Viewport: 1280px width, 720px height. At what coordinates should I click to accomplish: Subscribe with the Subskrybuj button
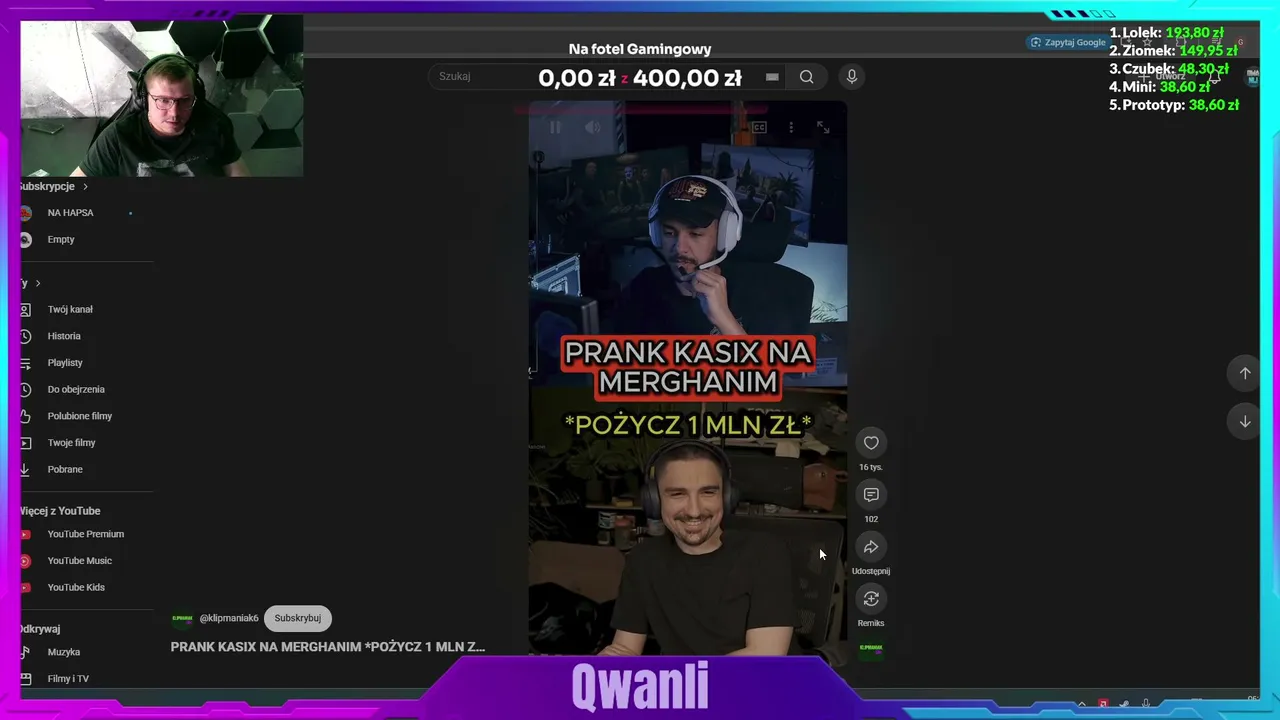click(x=298, y=618)
